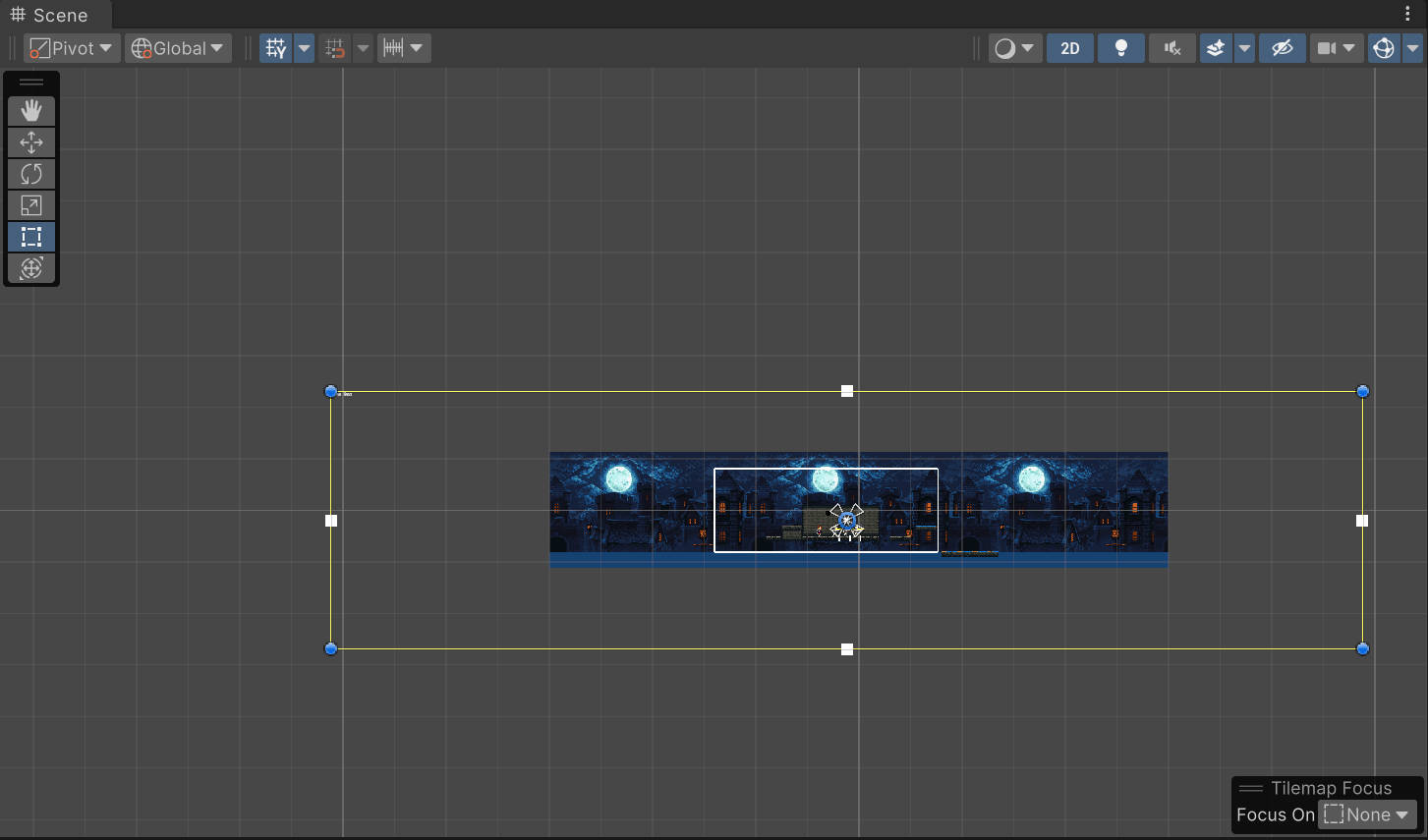This screenshot has height=840, width=1428.
Task: Click the right moon in the background
Action: click(1032, 479)
